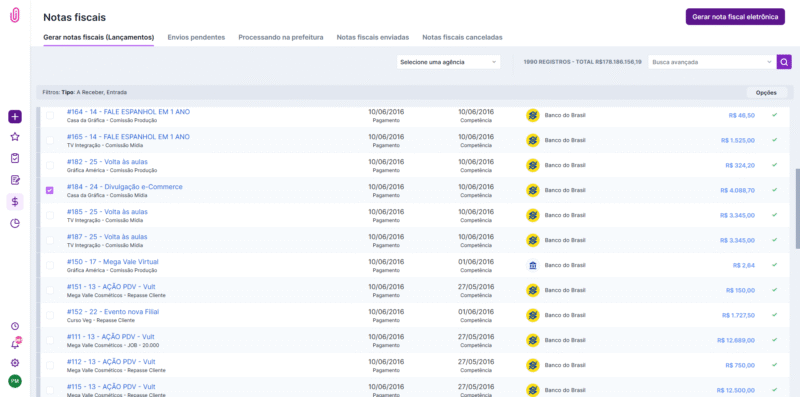
Task: Click bank building icon in row #150
Action: 533,265
